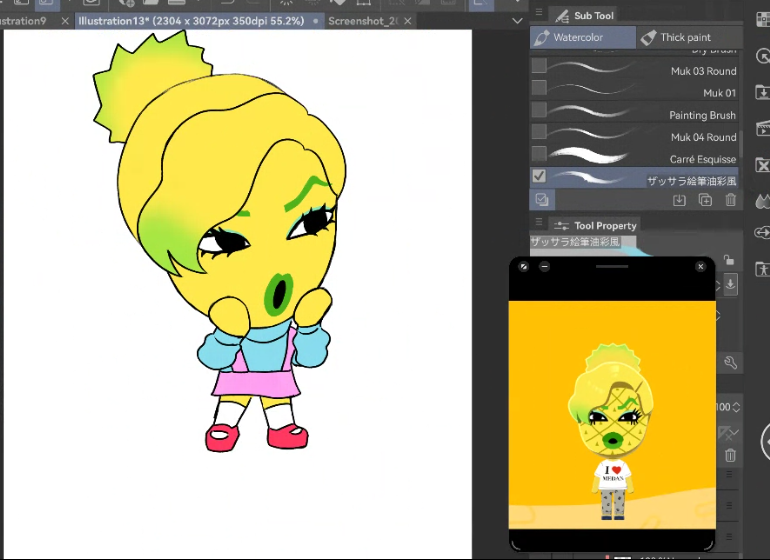Image resolution: width=770 pixels, height=560 pixels.
Task: Click the stepper arrows beside value 100
Action: (x=736, y=407)
